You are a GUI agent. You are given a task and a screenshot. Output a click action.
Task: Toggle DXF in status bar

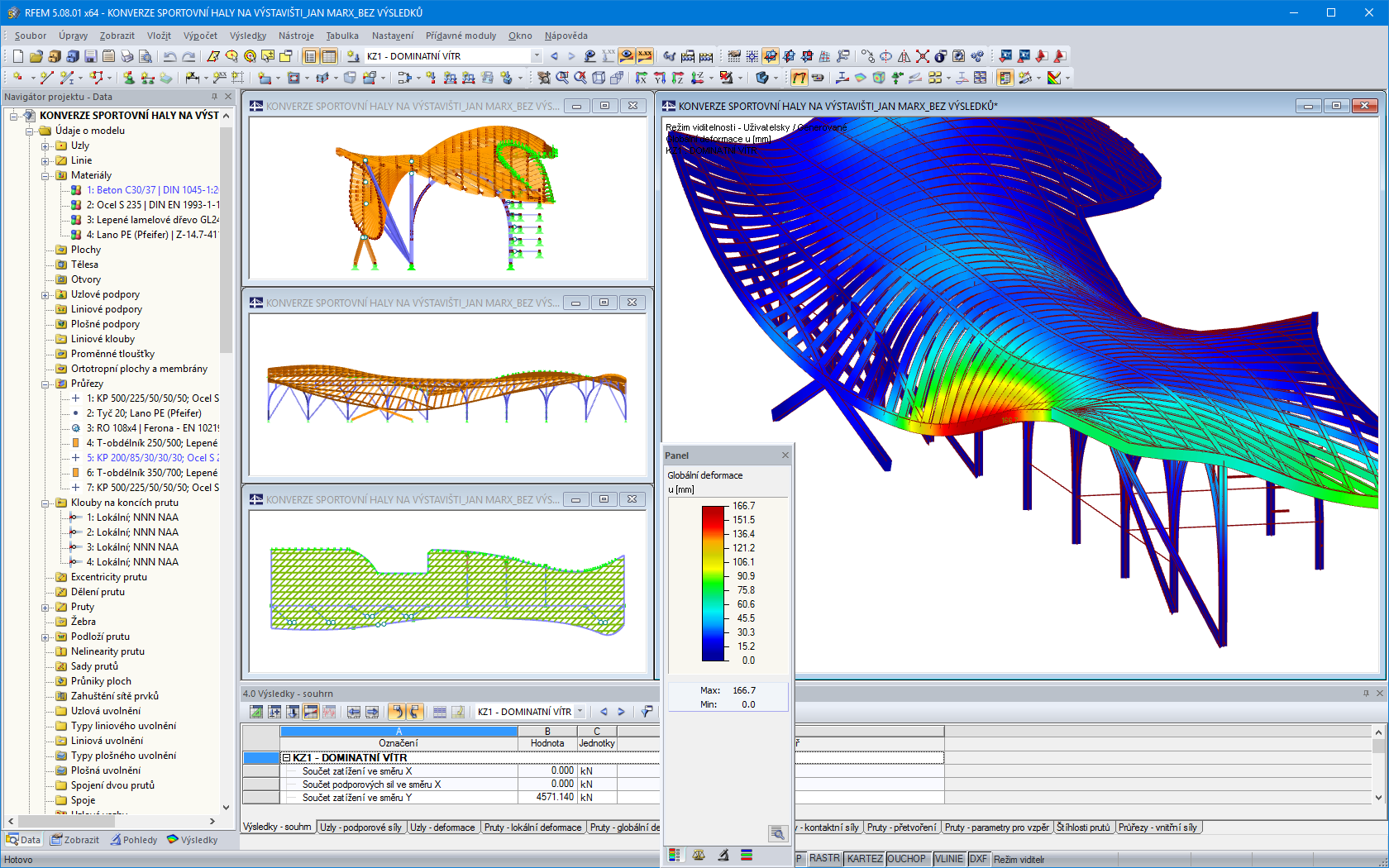978,859
